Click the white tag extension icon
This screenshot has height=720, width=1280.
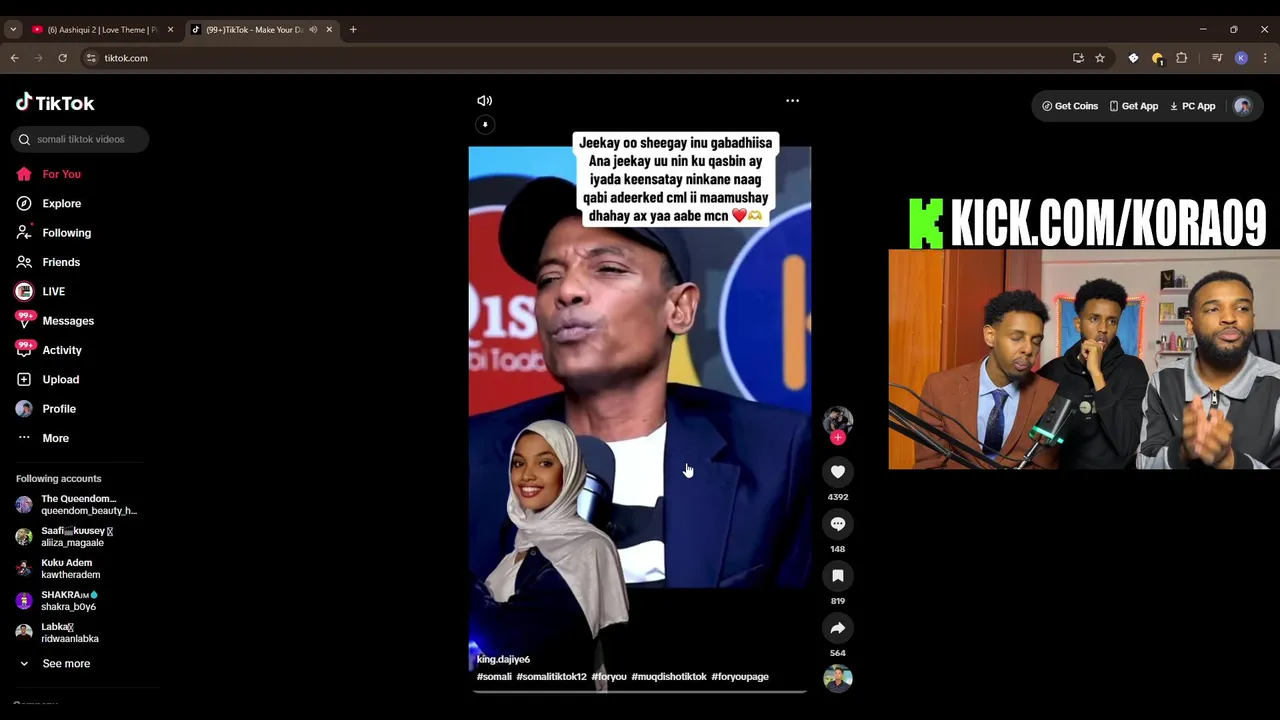pos(1133,58)
